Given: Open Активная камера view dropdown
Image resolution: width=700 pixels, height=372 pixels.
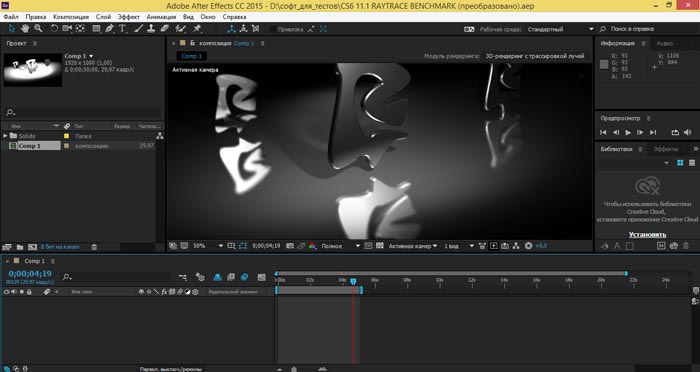Looking at the screenshot, I should (x=412, y=246).
